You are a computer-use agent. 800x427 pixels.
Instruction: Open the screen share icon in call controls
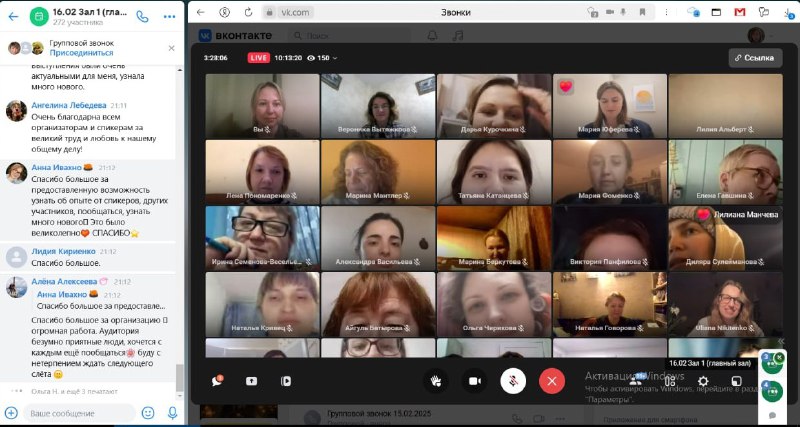[252, 381]
